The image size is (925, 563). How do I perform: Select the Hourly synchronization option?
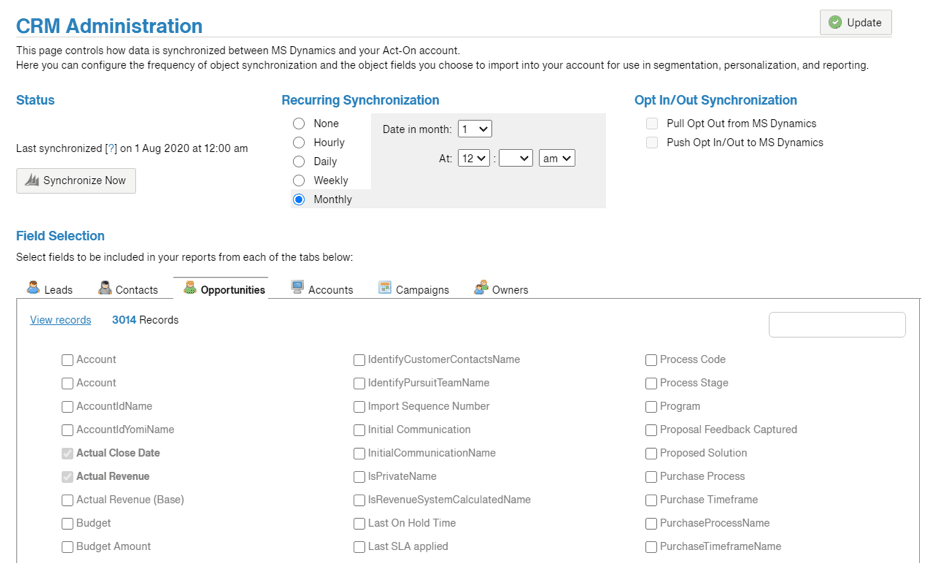click(298, 142)
